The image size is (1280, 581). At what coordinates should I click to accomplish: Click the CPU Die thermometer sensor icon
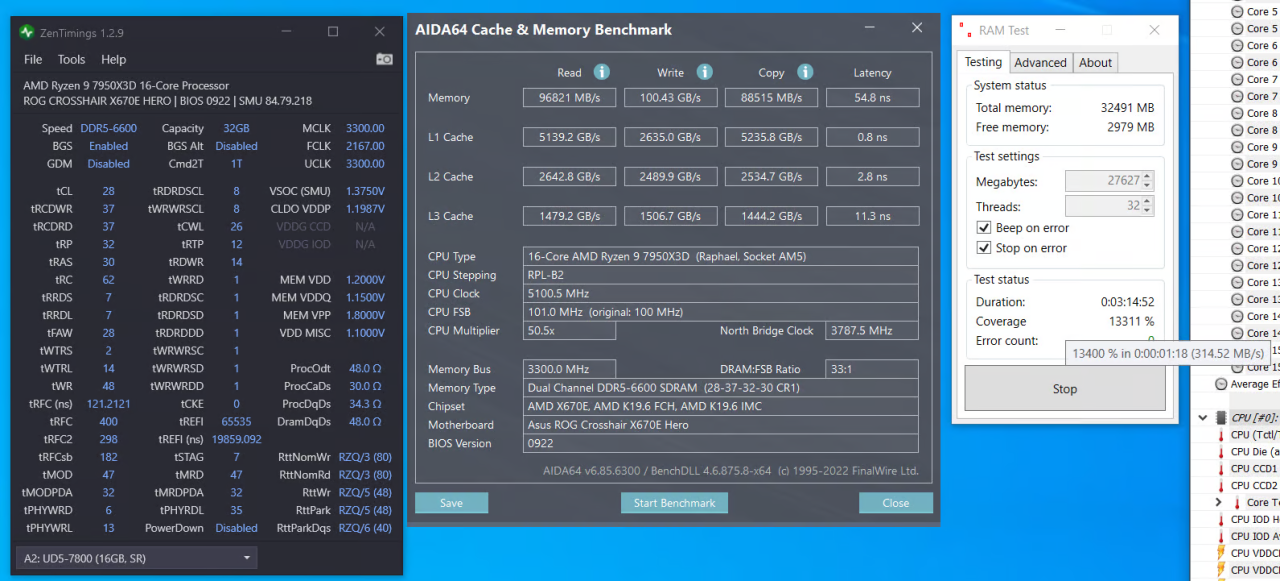[x=1220, y=452]
